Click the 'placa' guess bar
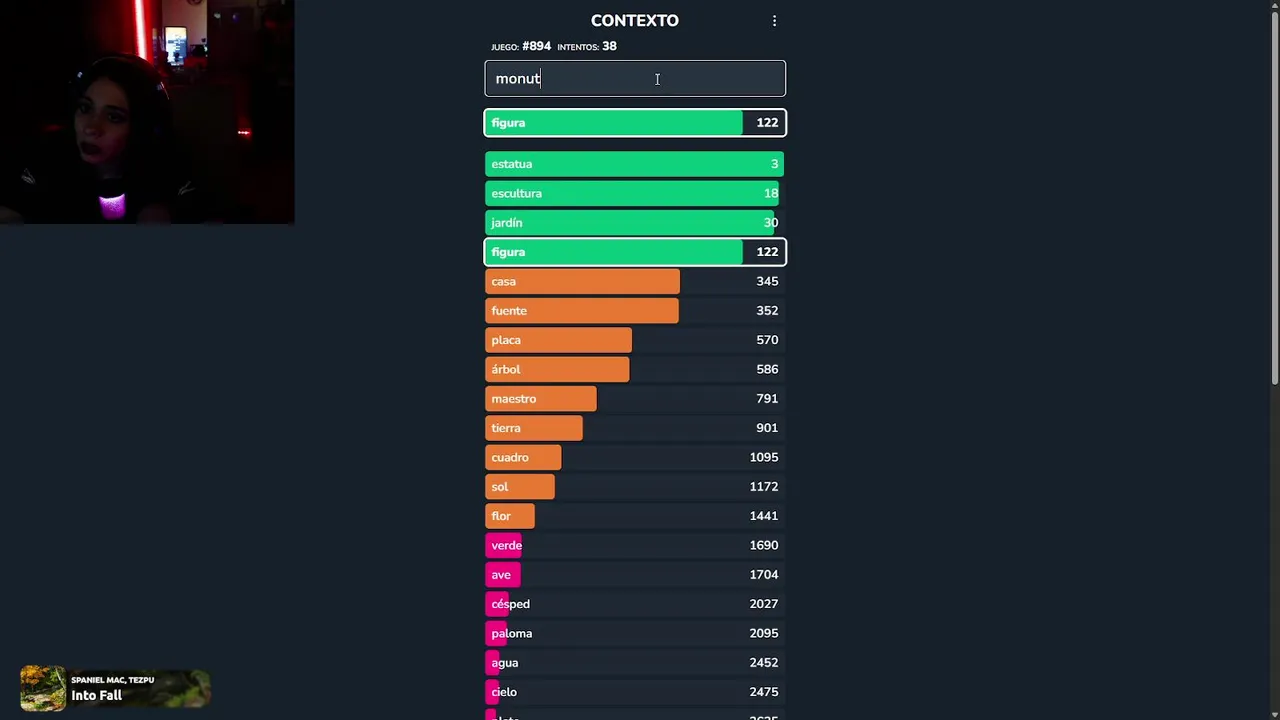 click(558, 340)
